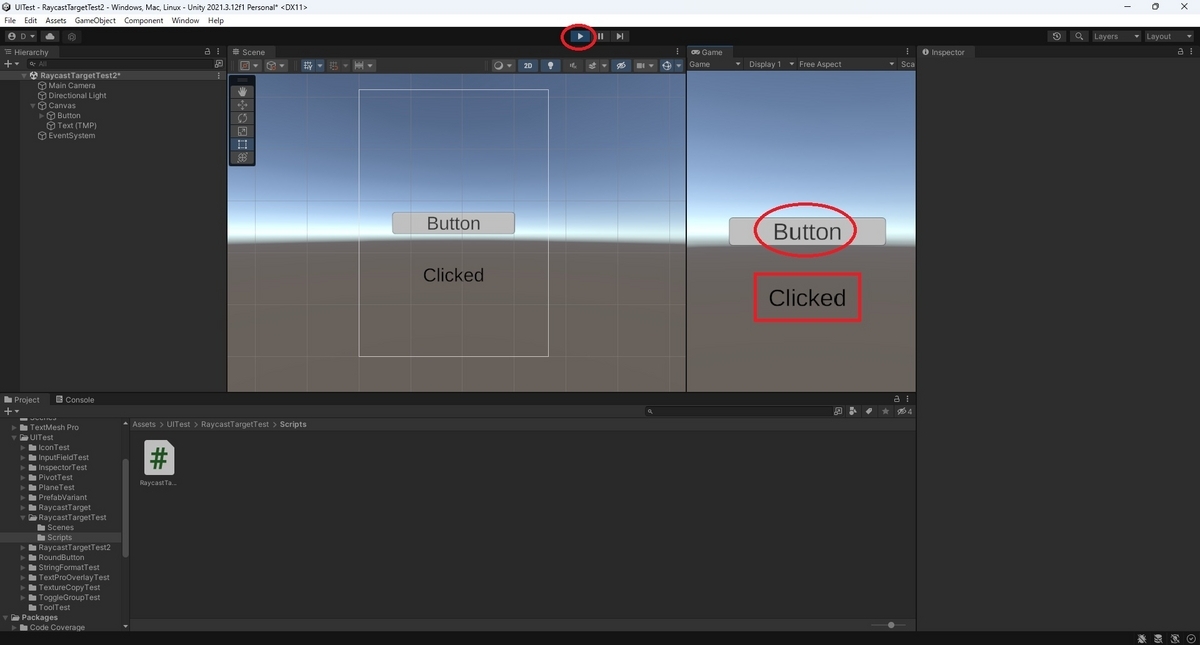Image resolution: width=1200 pixels, height=645 pixels.
Task: Switch to the Scene tab
Action: pyautogui.click(x=249, y=52)
